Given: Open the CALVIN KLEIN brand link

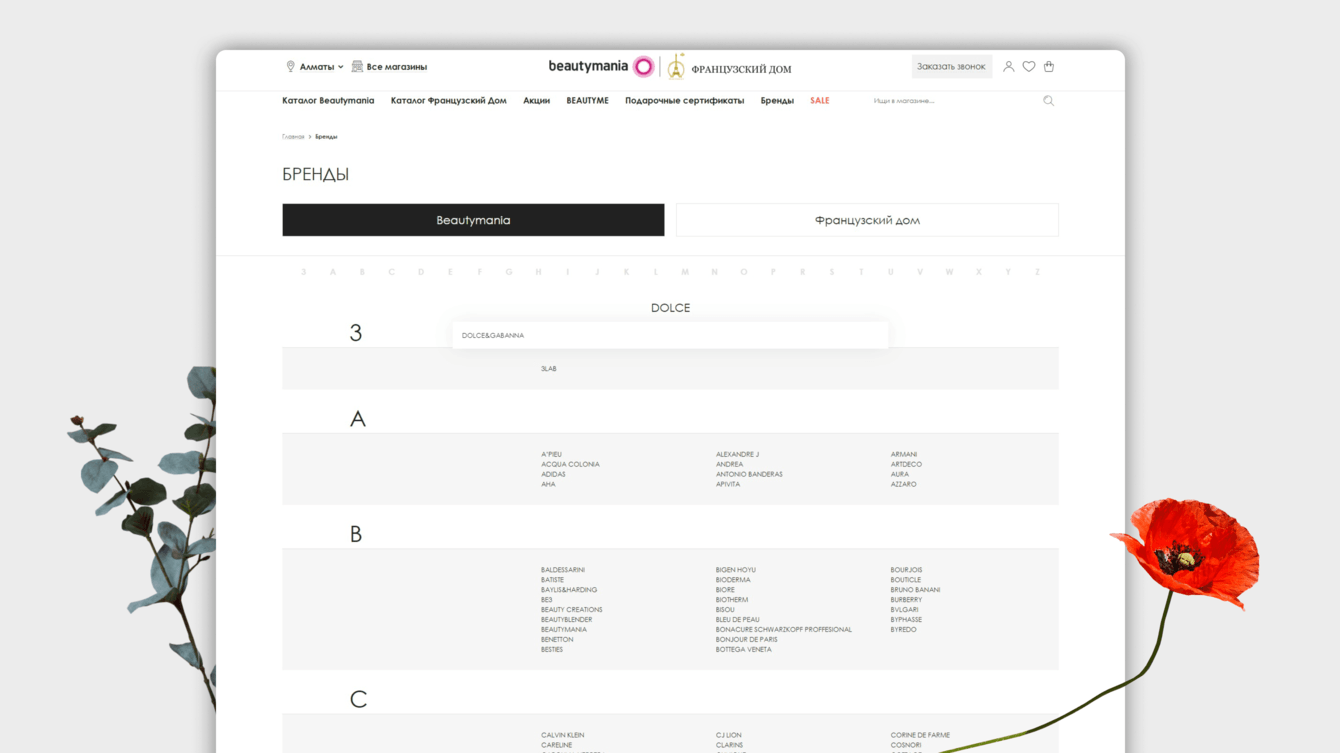Looking at the screenshot, I should click(563, 735).
